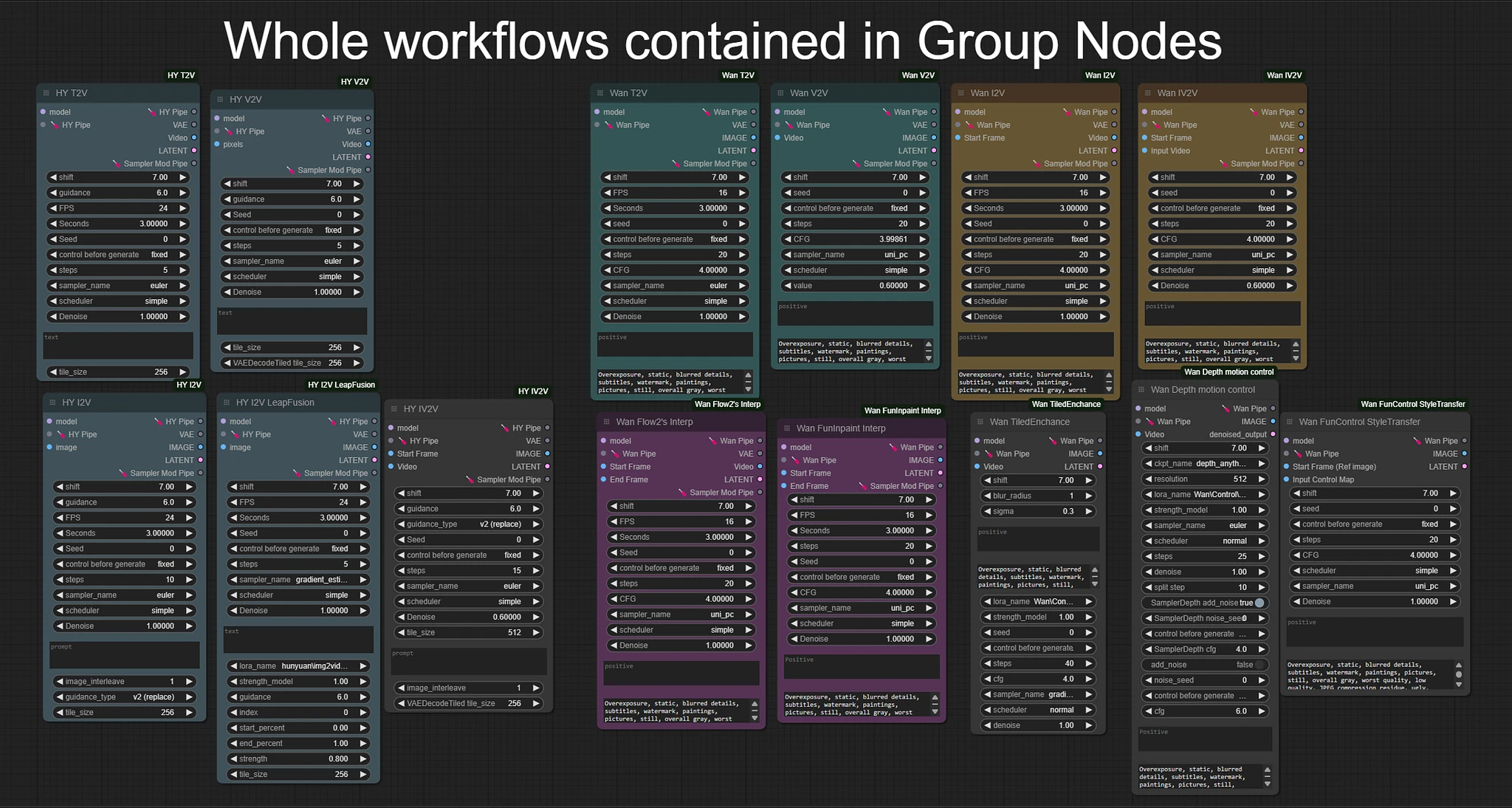The height and width of the screenshot is (808, 1512).
Task: Open ckpt_name depth_anyth combo in Wan Depth
Action: (x=1204, y=464)
